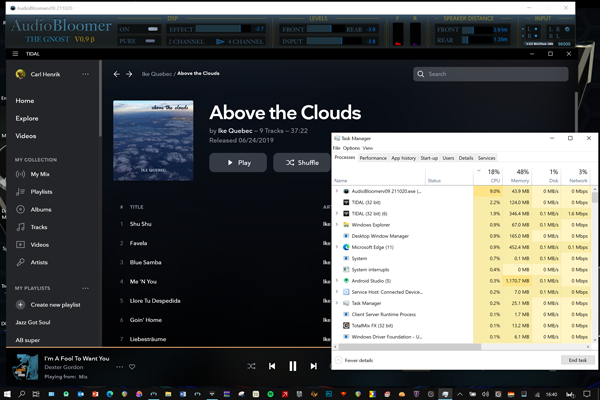Expand the Windows Explorer process row
This screenshot has height=400, width=600.
pos(337,225)
